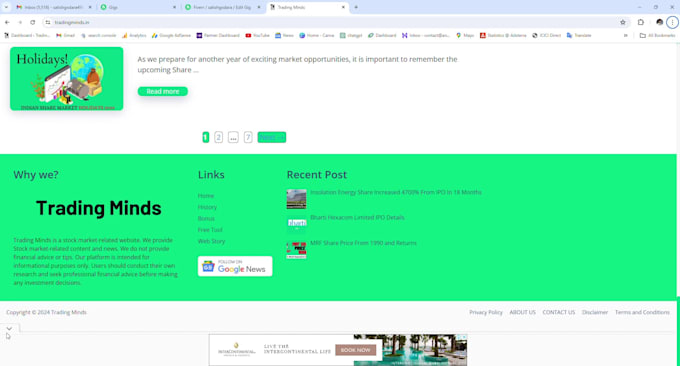The height and width of the screenshot is (366, 680).
Task: Select current pagination page 1
Action: [x=206, y=137]
